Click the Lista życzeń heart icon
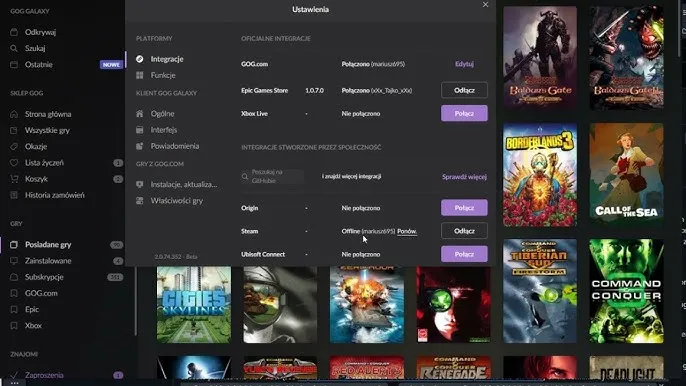686x386 pixels. pos(14,163)
